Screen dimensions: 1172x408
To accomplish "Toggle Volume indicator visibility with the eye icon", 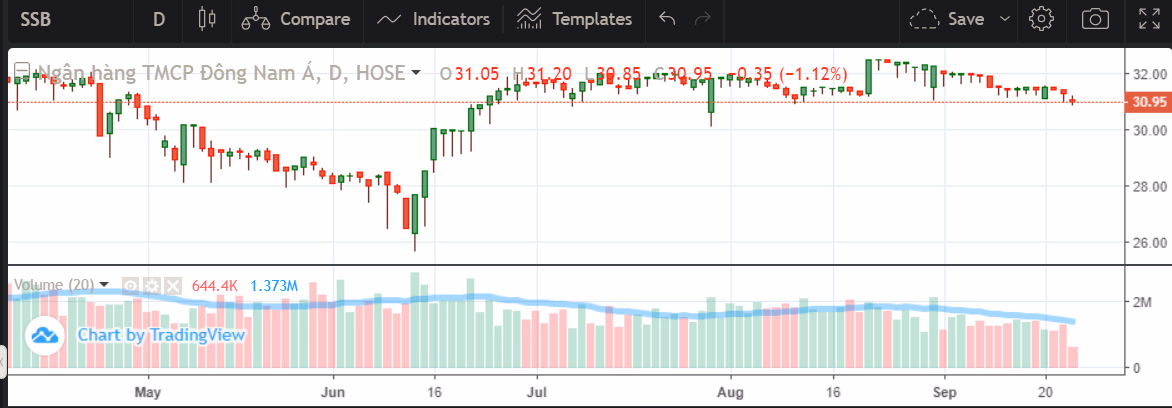I will click(x=132, y=286).
